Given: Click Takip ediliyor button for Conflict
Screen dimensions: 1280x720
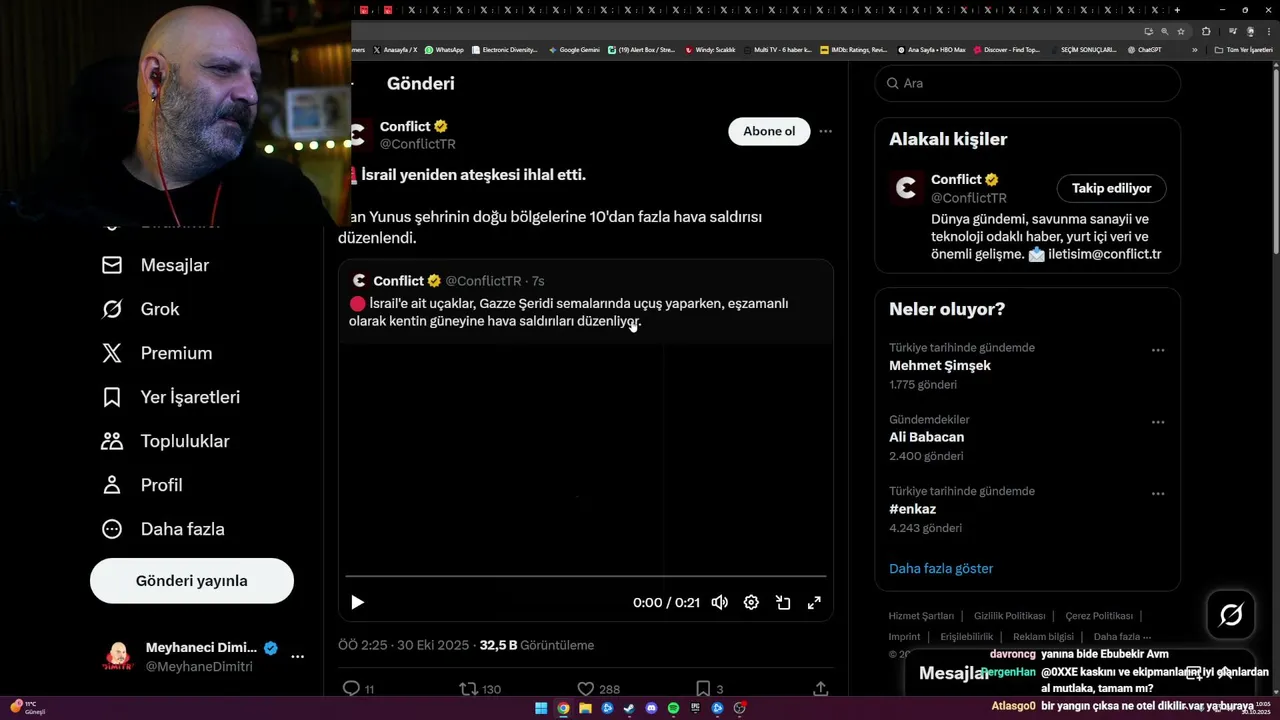Looking at the screenshot, I should click(x=1111, y=188).
